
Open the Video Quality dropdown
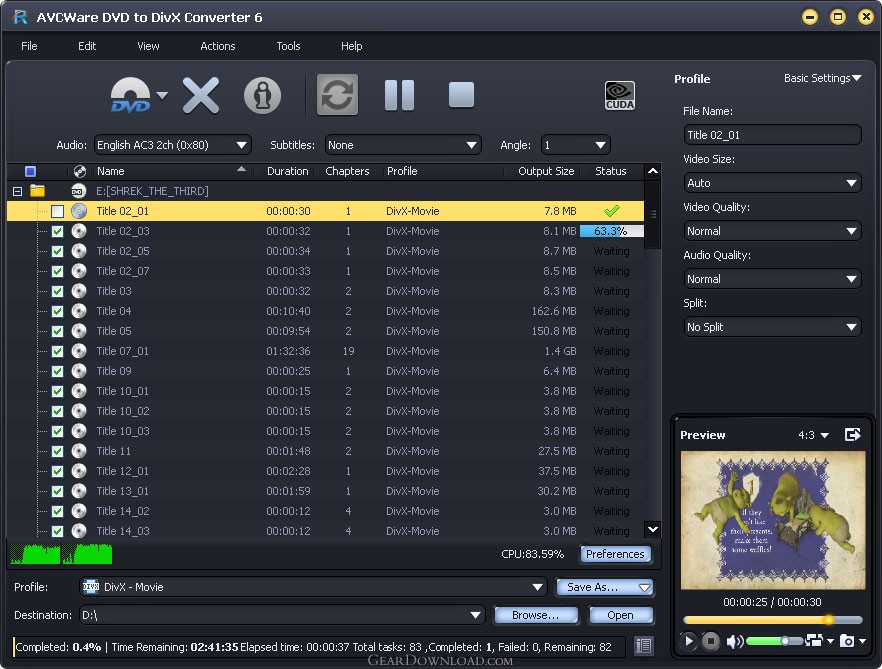[772, 231]
